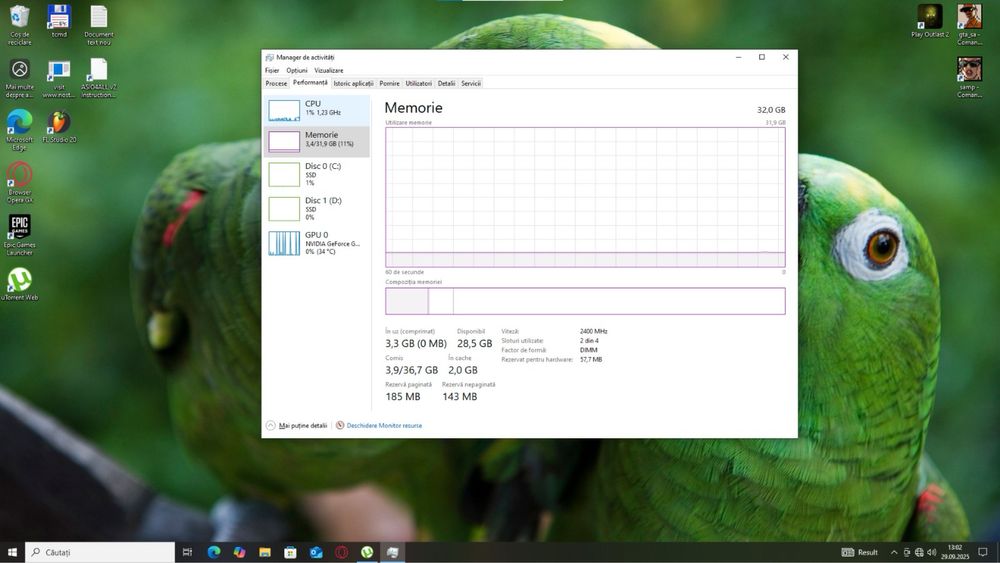Open the Windows Start menu

pos(12,552)
